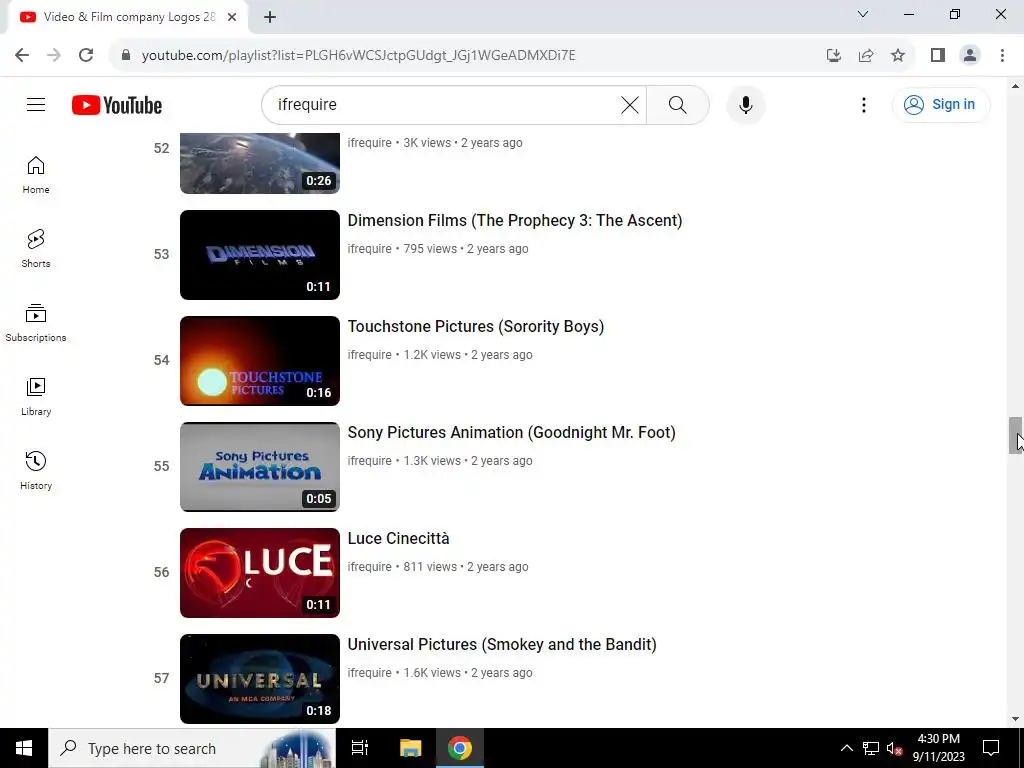Screen dimensions: 1024x768
Task: Click the page scrollbar thumb
Action: coord(1015,435)
